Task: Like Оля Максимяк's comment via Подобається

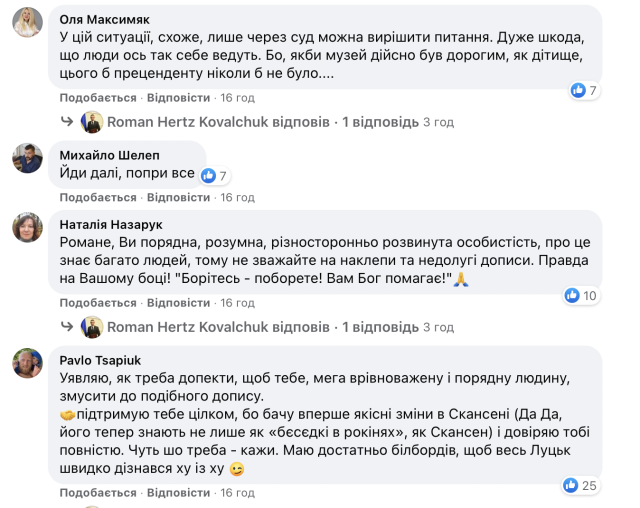Action: tap(97, 98)
